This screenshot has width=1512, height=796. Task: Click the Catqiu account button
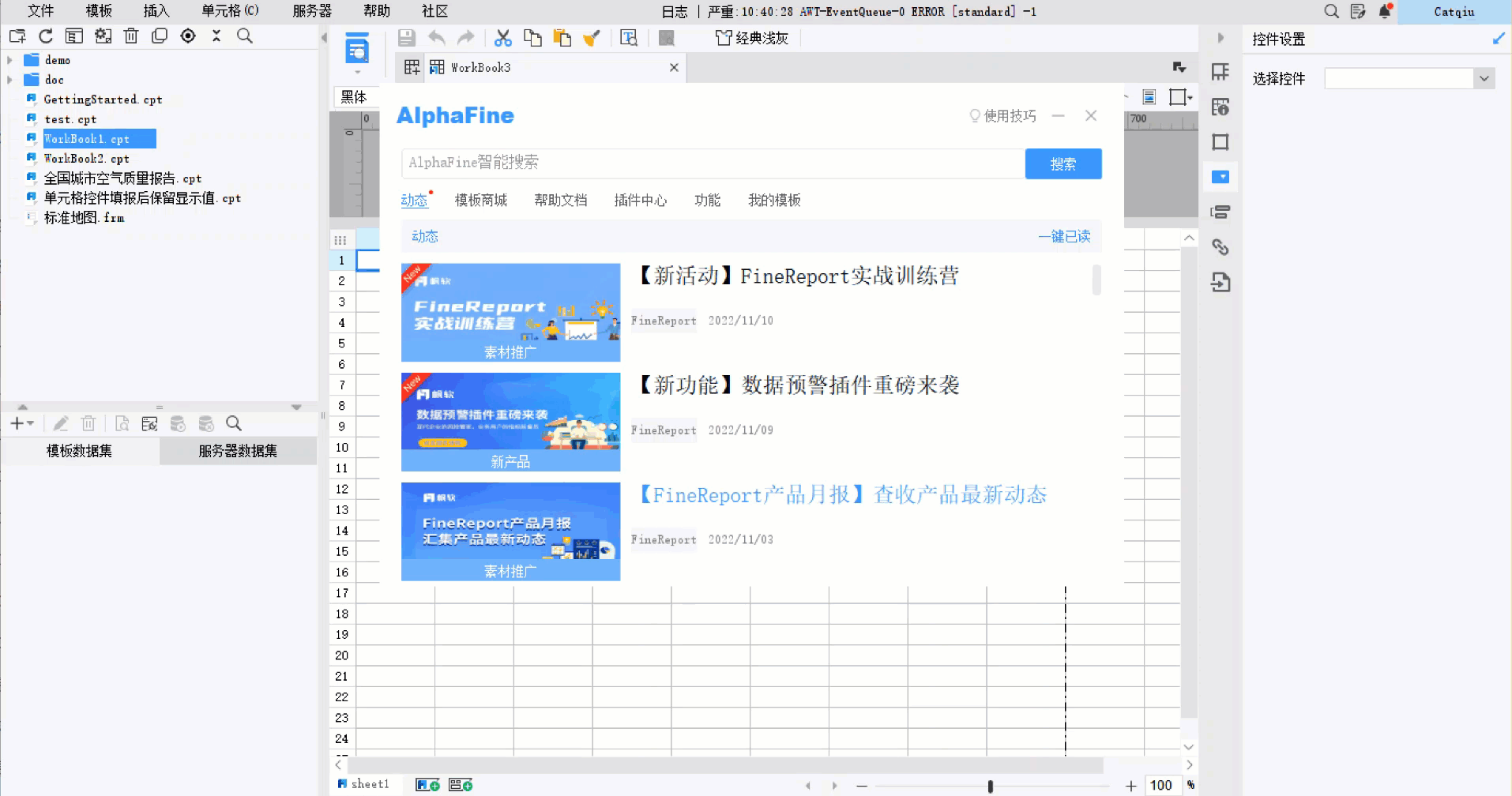pos(1454,12)
